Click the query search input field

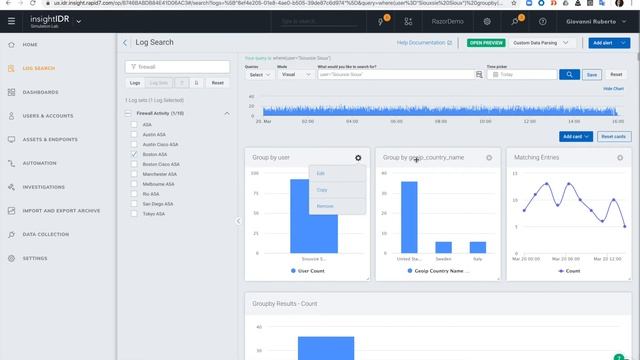[396, 75]
